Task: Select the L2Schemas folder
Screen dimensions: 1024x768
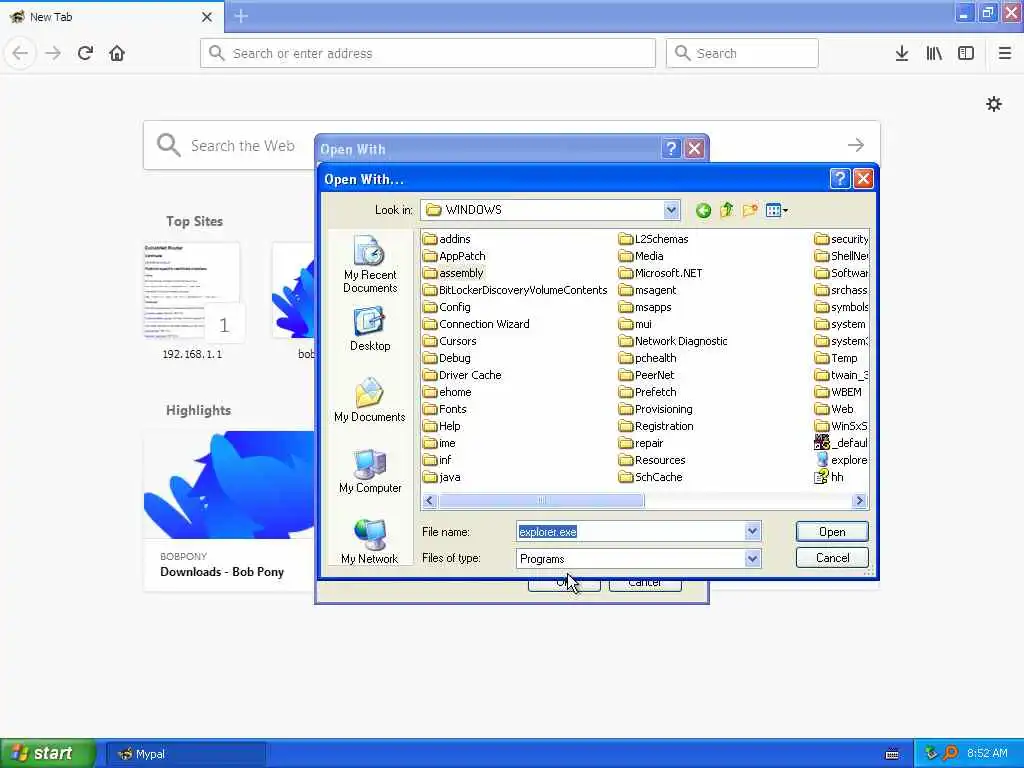Action: [654, 239]
